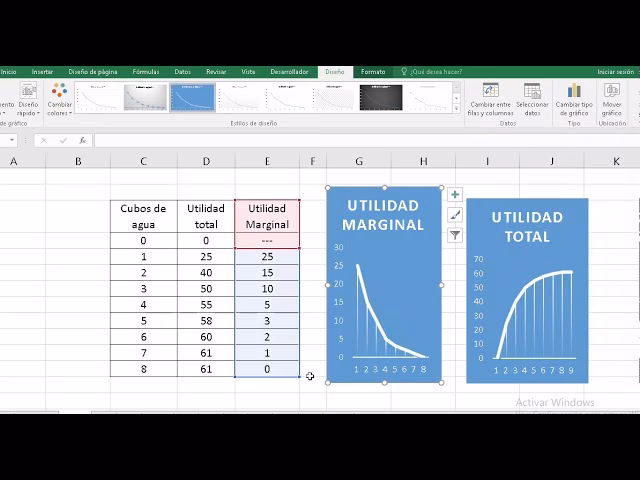640x480 pixels.
Task: Click Cambiar entre filas y columnas icon
Action: 490,92
